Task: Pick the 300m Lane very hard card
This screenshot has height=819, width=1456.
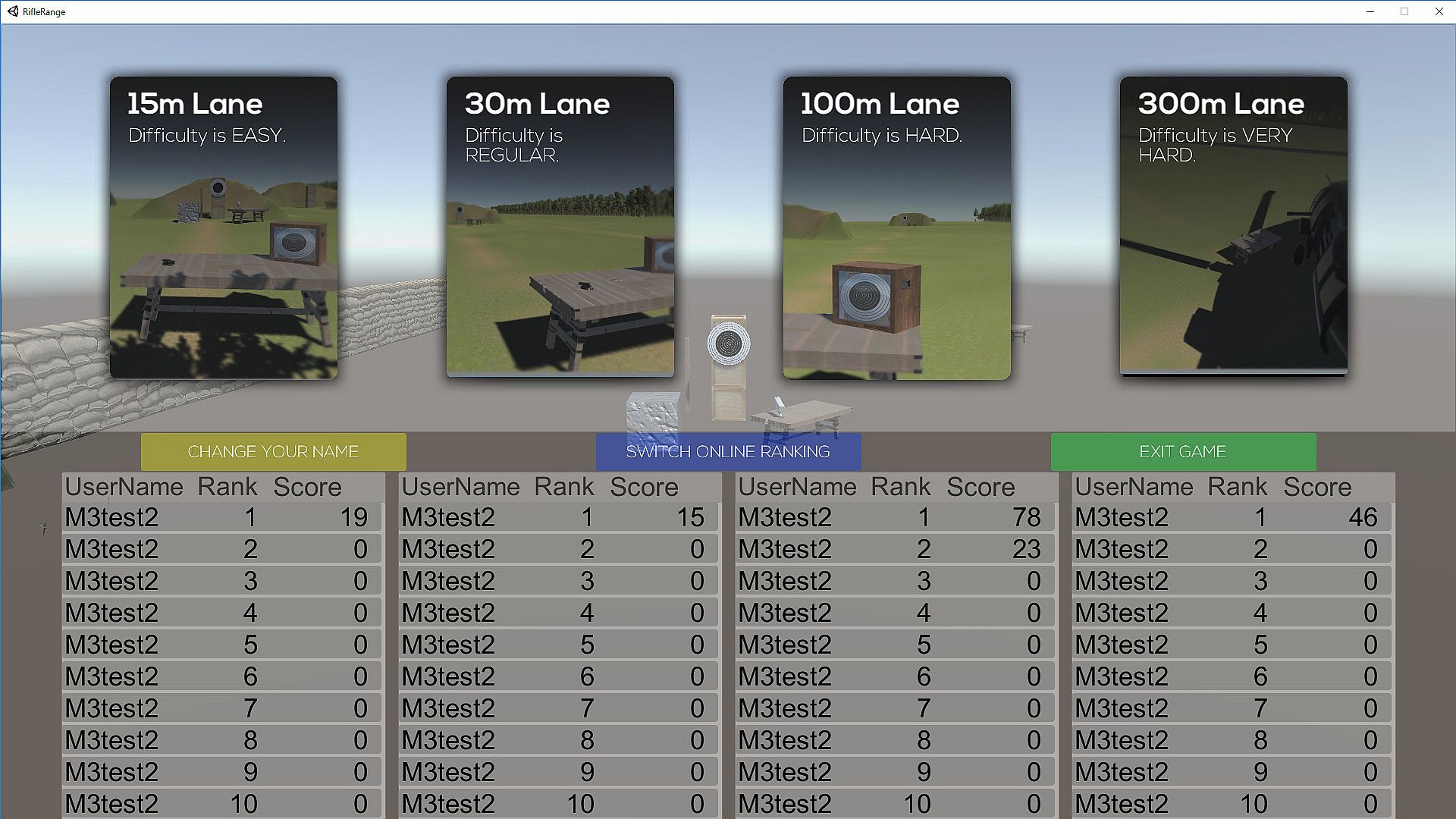Action: pos(1233,227)
